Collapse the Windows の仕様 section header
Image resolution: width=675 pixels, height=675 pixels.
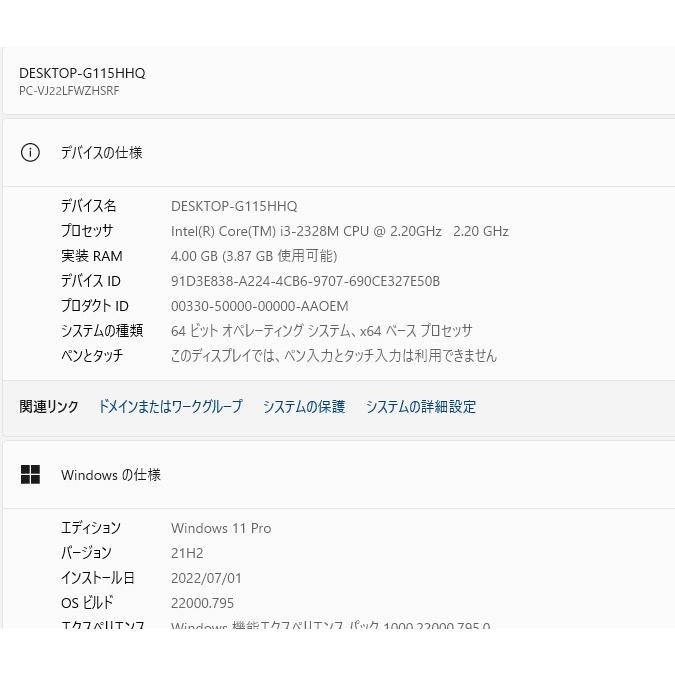(111, 475)
